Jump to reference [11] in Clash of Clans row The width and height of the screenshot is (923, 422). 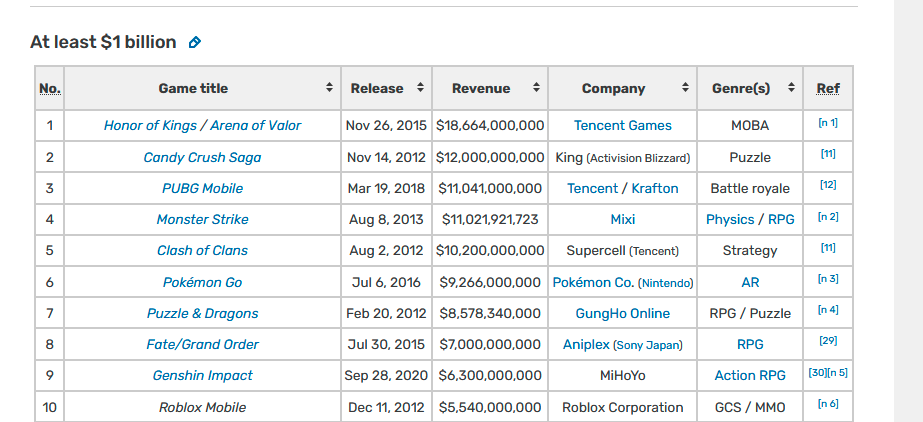828,248
